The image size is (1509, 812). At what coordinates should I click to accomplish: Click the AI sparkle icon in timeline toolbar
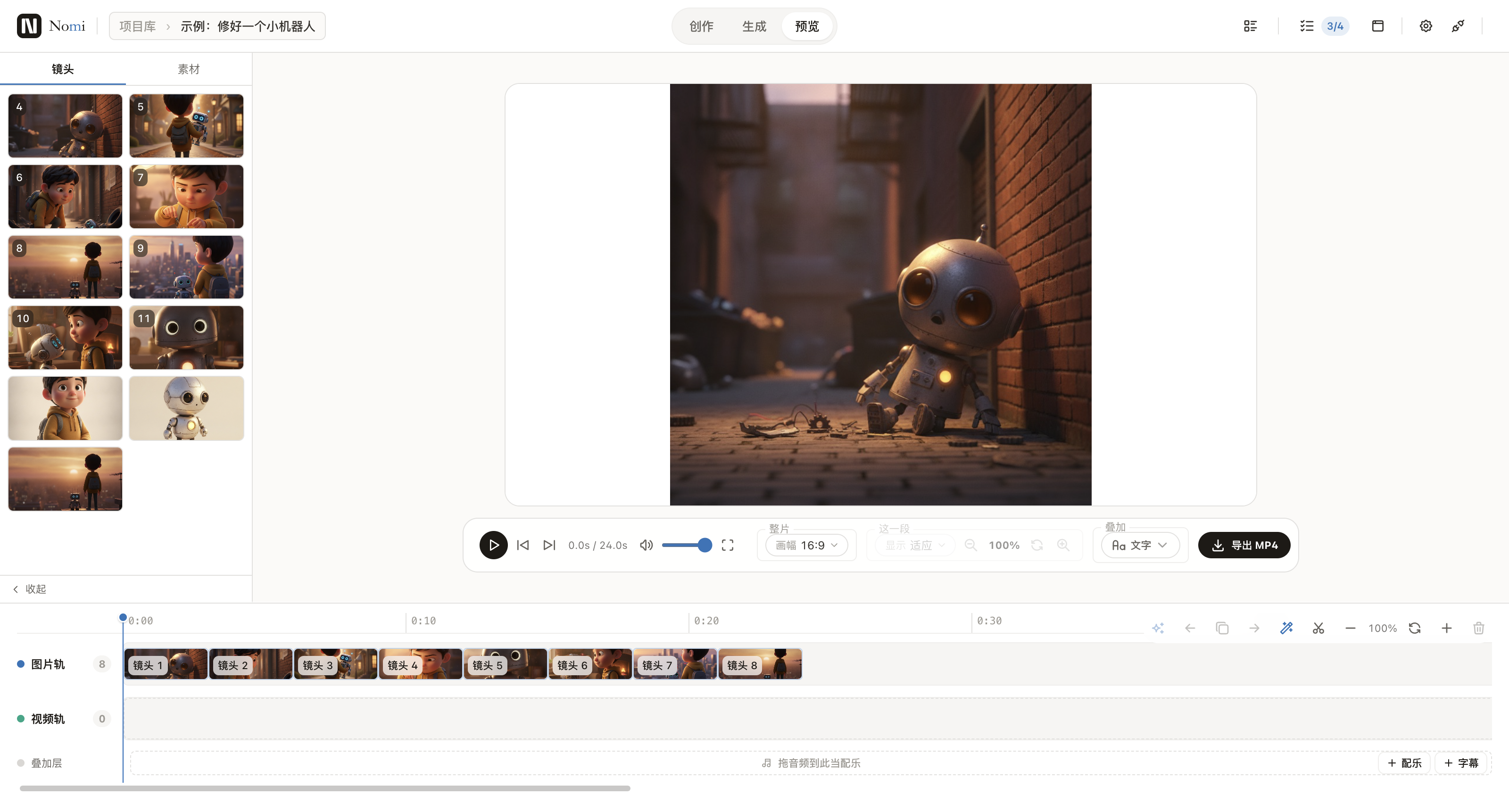[1158, 628]
